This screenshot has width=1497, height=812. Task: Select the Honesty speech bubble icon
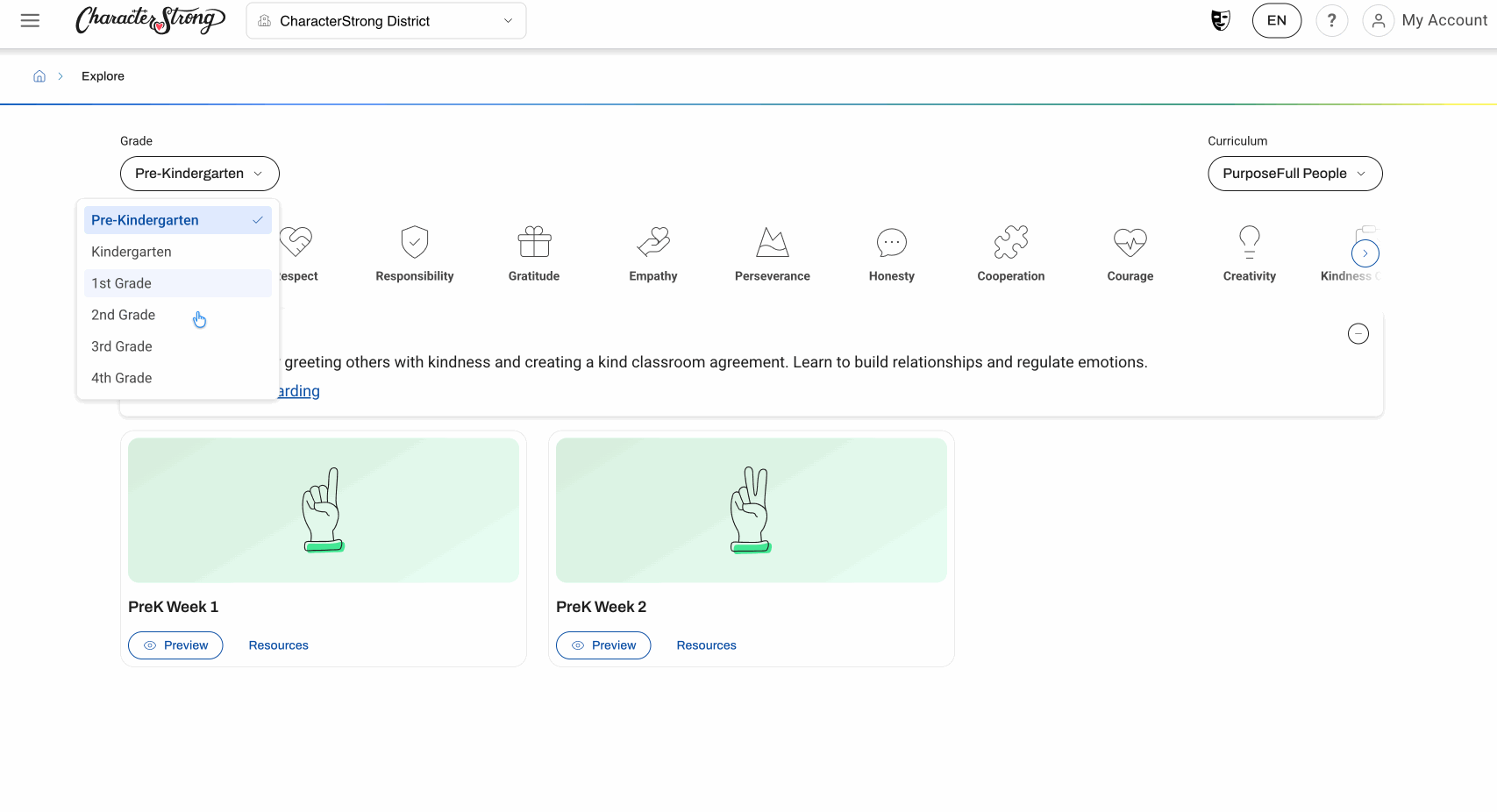point(892,242)
